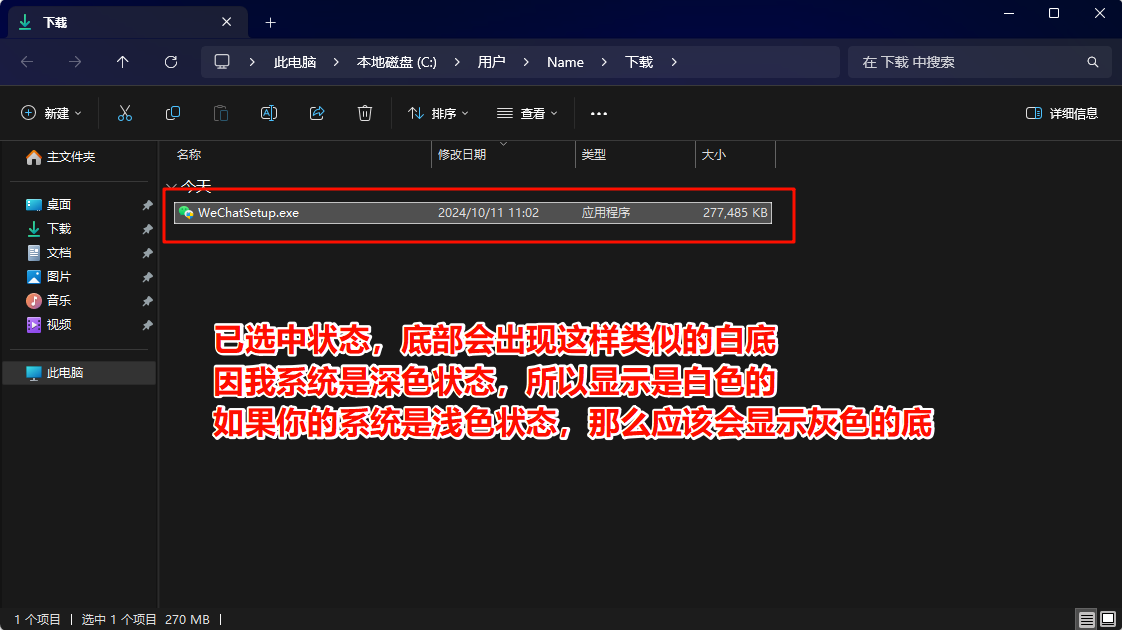Image resolution: width=1122 pixels, height=630 pixels.
Task: Refresh the current folder view
Action: click(171, 62)
